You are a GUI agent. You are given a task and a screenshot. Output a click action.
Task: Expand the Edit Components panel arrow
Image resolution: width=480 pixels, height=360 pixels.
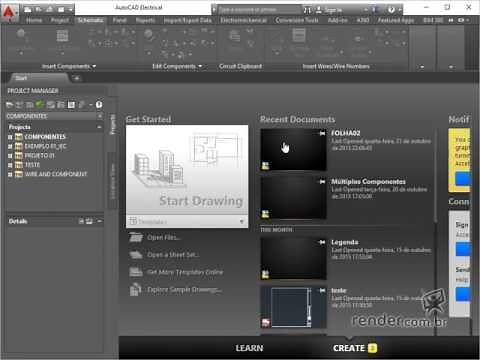click(x=200, y=66)
